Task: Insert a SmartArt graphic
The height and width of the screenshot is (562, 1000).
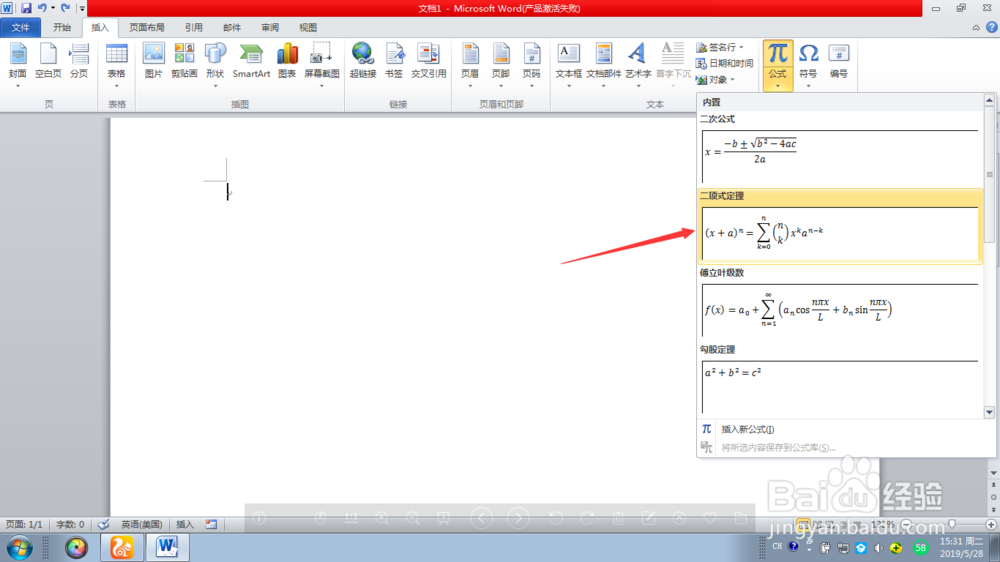Action: 251,61
